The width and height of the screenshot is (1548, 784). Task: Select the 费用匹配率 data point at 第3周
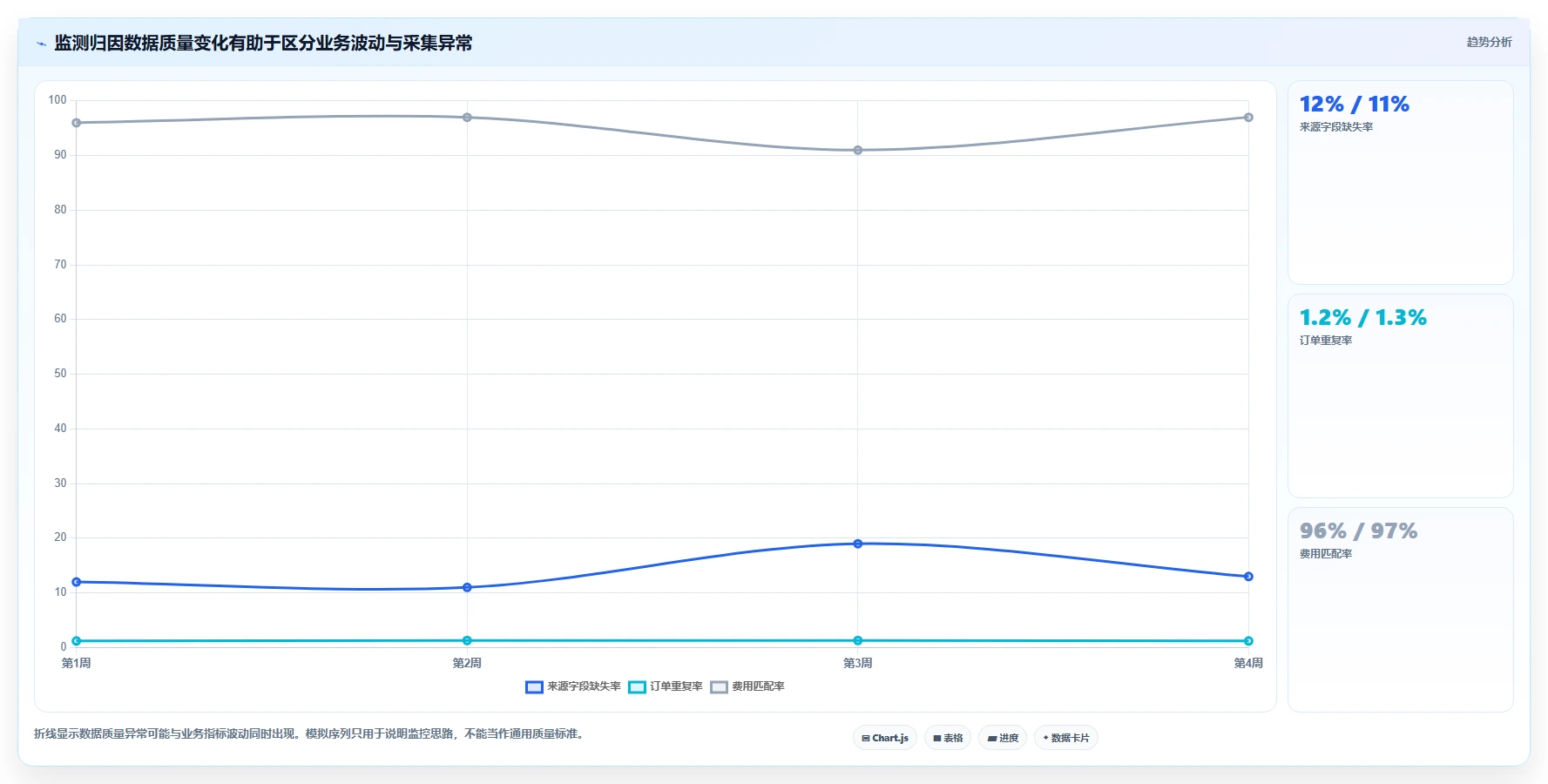coord(858,150)
